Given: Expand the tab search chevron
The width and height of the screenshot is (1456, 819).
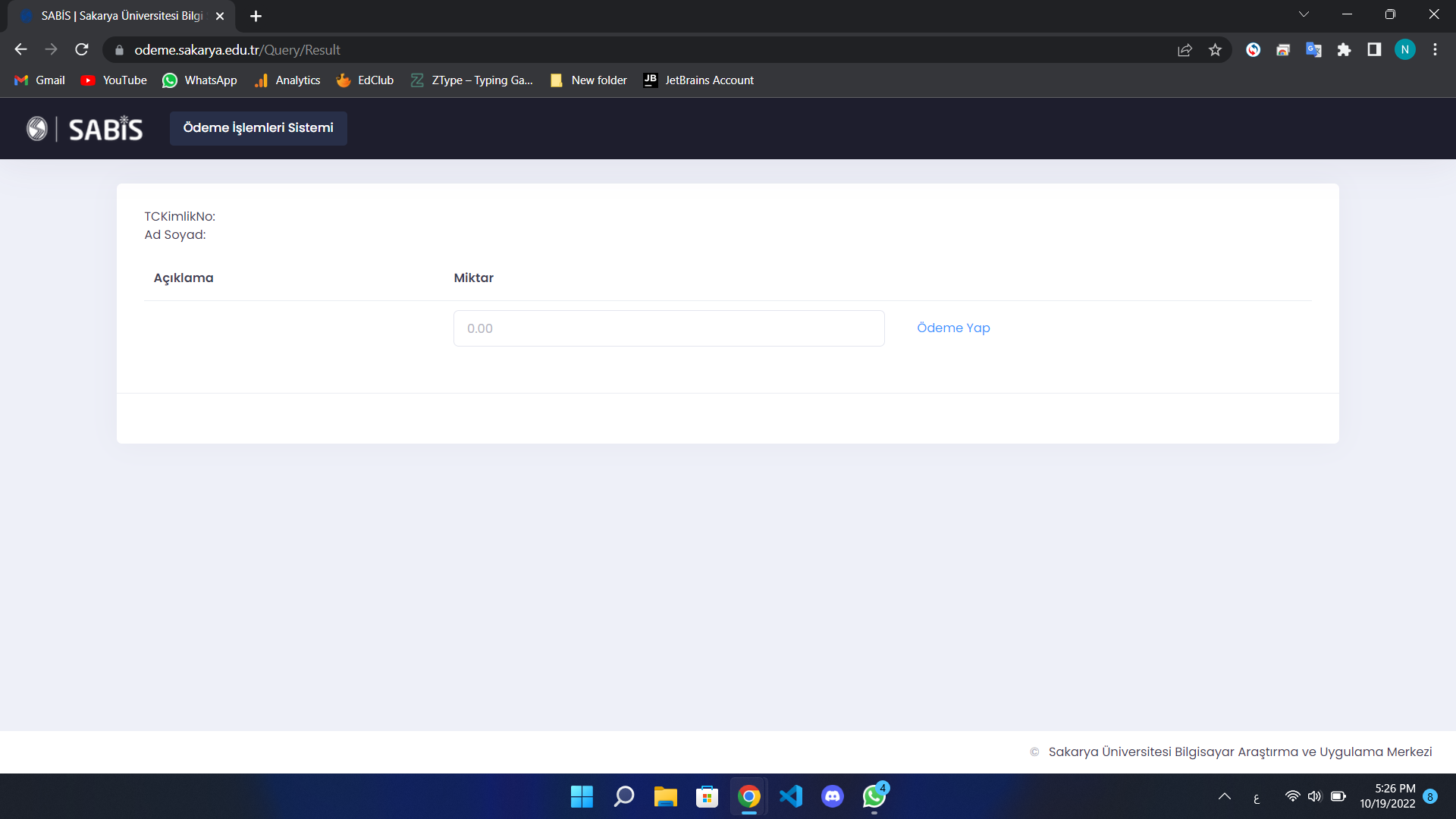Looking at the screenshot, I should pos(1304,14).
